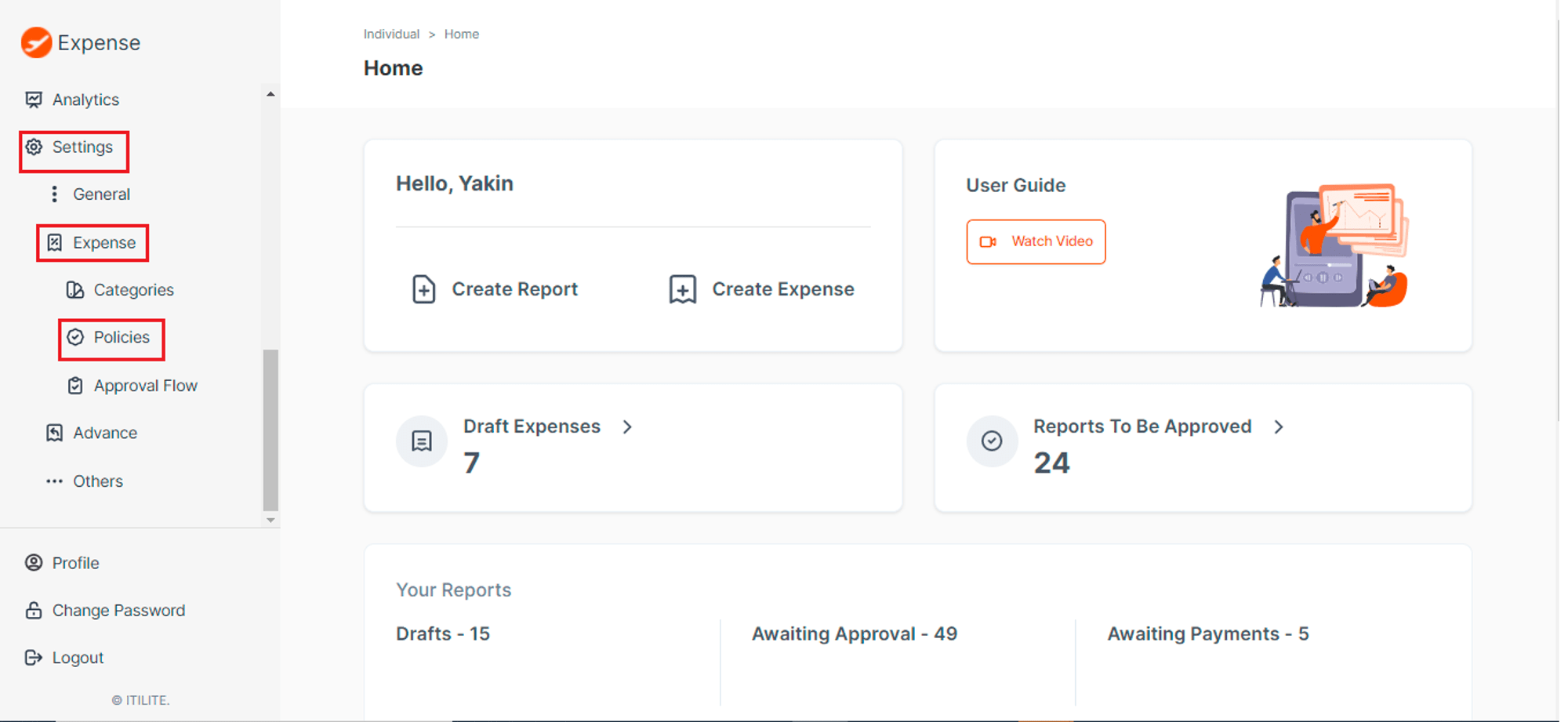Click the Create Report document icon
This screenshot has height=722, width=1568.
(424, 289)
